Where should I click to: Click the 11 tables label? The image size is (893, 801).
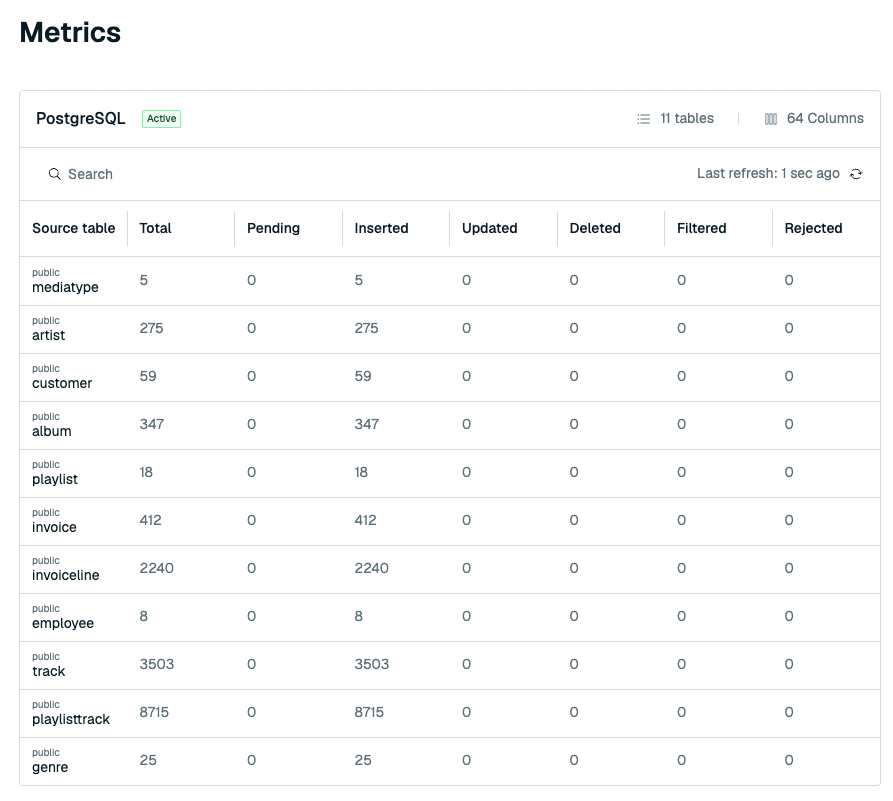click(x=687, y=118)
